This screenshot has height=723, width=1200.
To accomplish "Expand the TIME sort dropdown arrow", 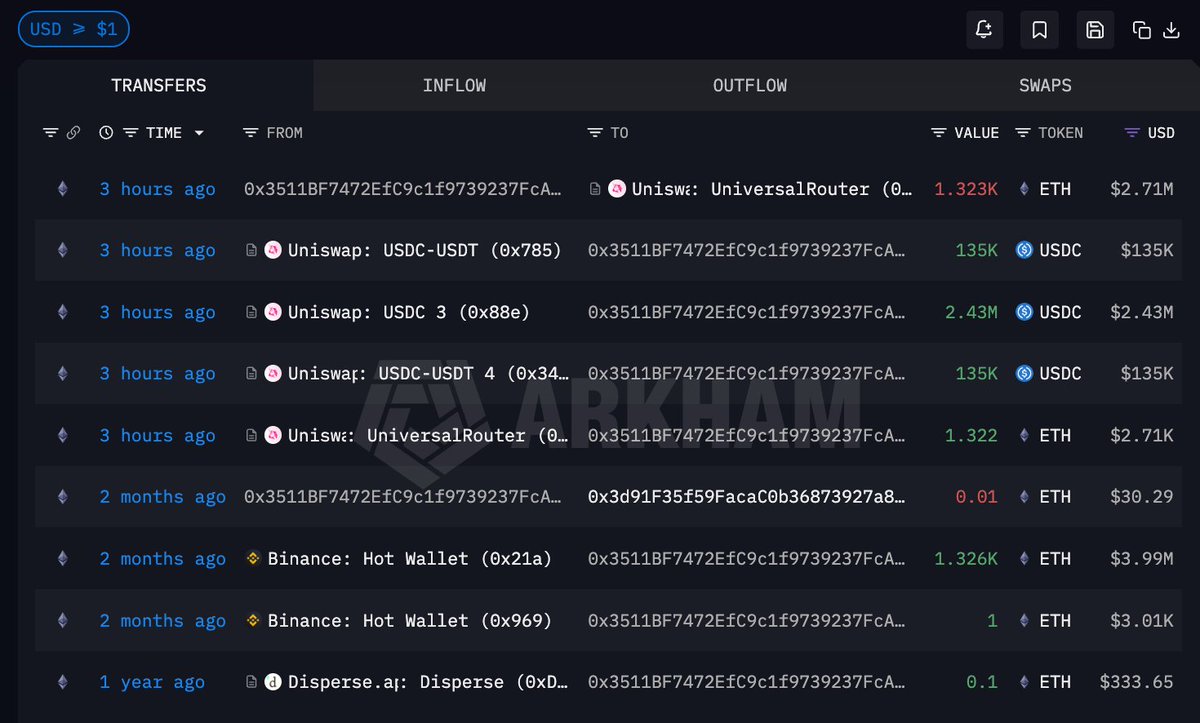I will click(199, 133).
